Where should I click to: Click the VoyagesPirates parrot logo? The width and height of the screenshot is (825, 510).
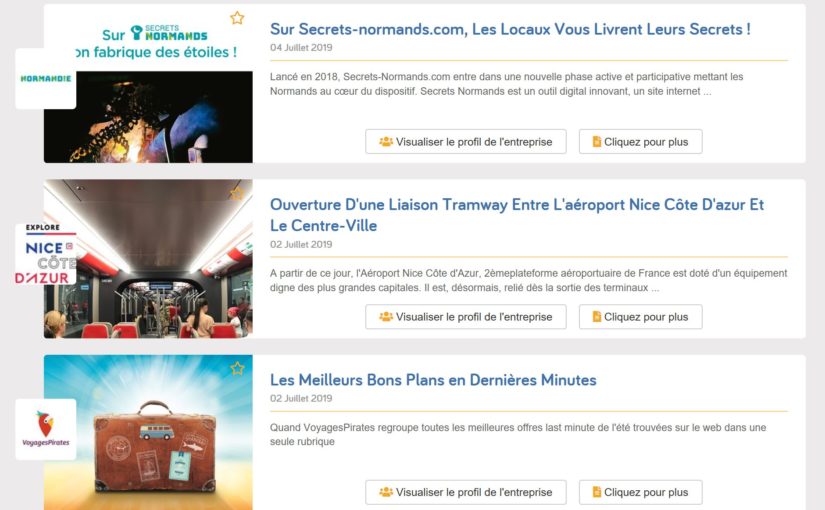pos(46,429)
